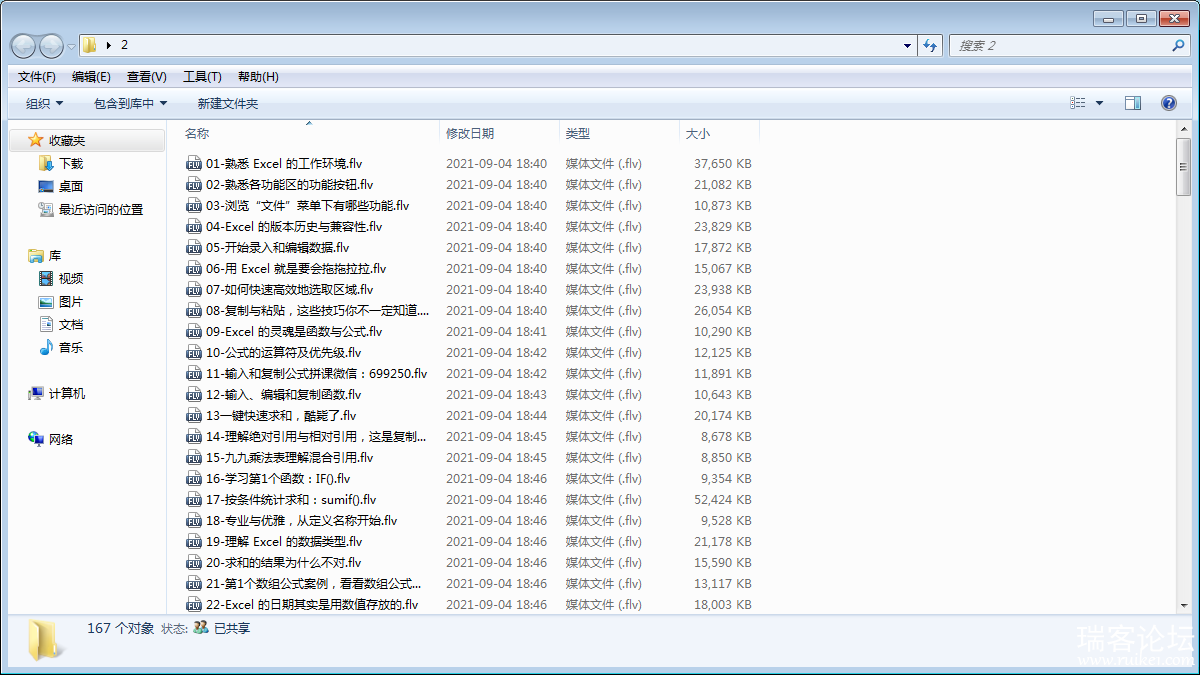Image resolution: width=1200 pixels, height=675 pixels.
Task: Click FLV icon of 21-第1个数组公式案例 file
Action: pyautogui.click(x=194, y=584)
